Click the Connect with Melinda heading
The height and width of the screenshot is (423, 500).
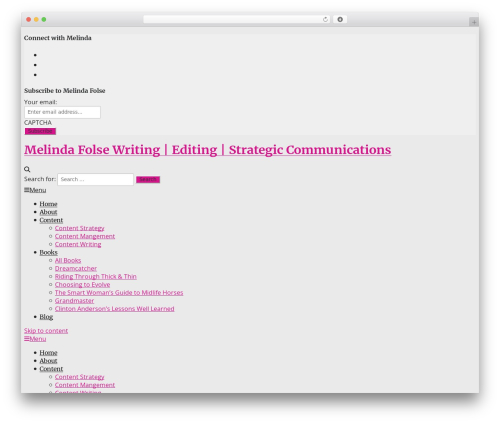(x=58, y=38)
